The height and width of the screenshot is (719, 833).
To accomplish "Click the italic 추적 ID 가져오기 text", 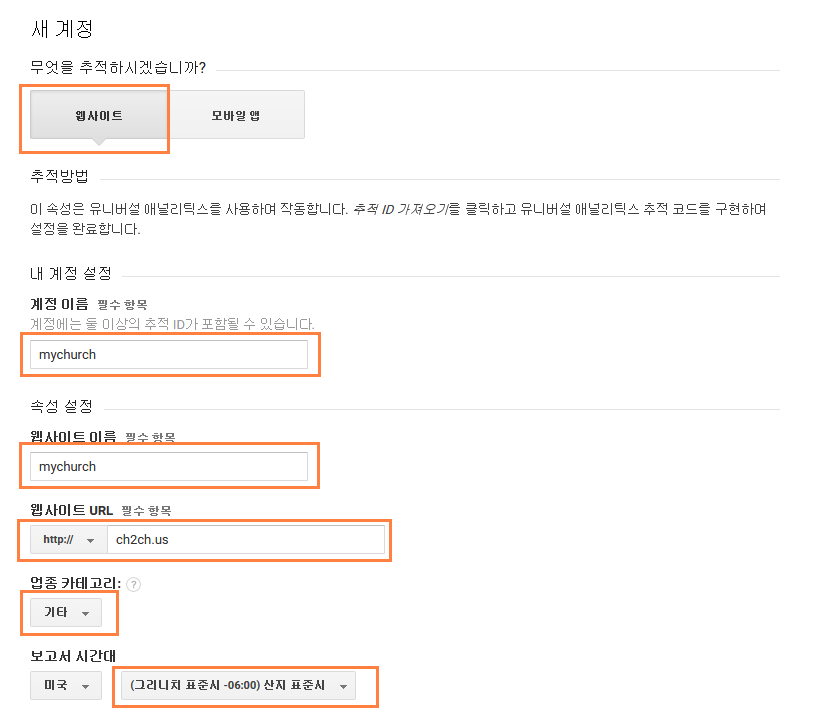I will coord(403,209).
